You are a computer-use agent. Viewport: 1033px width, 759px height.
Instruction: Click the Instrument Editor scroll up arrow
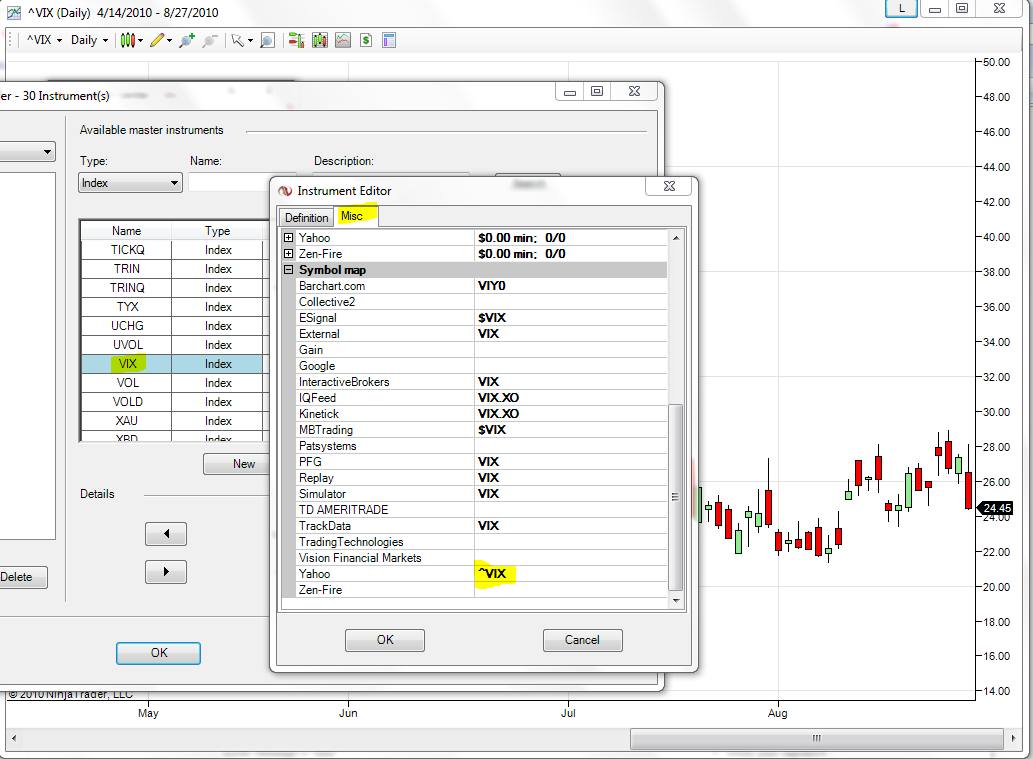[x=676, y=238]
